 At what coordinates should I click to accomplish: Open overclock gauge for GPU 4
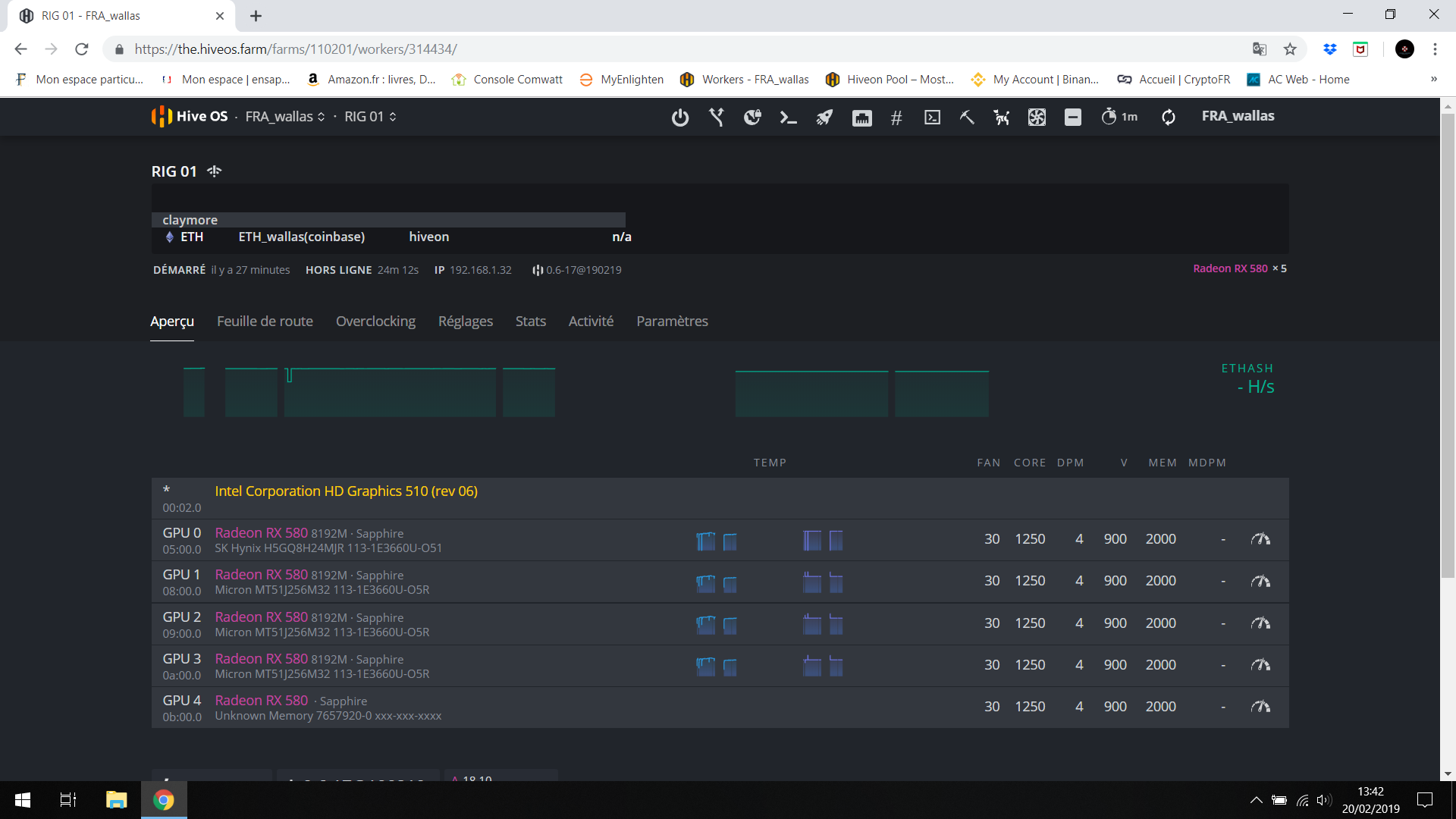[x=1260, y=707]
